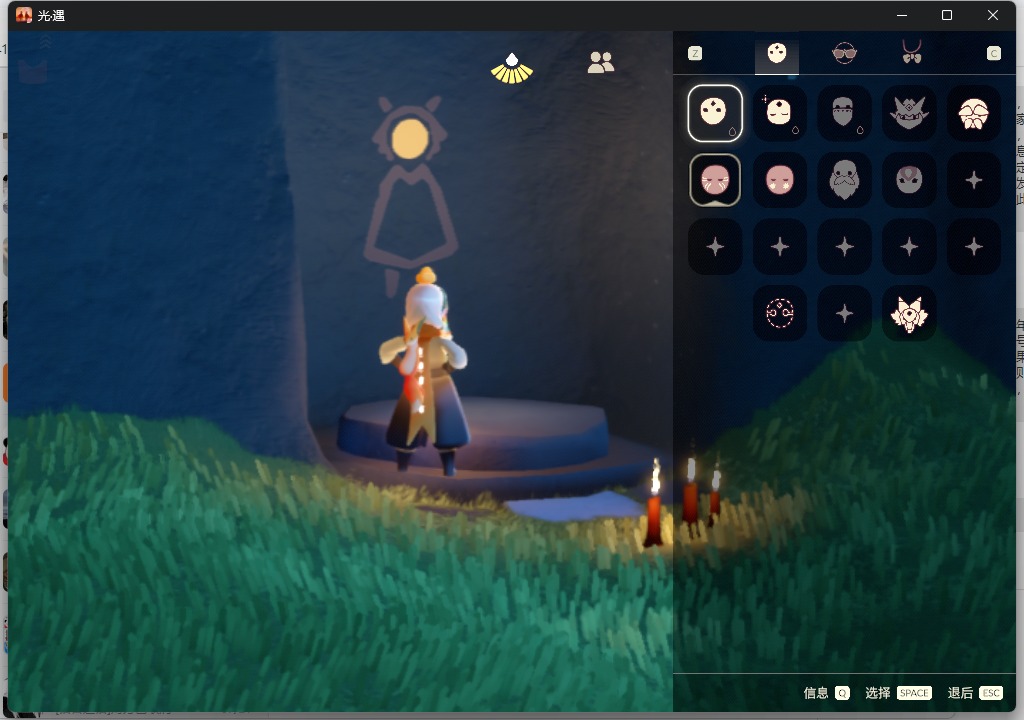Pick the dark bearded grey mask

tap(844, 113)
